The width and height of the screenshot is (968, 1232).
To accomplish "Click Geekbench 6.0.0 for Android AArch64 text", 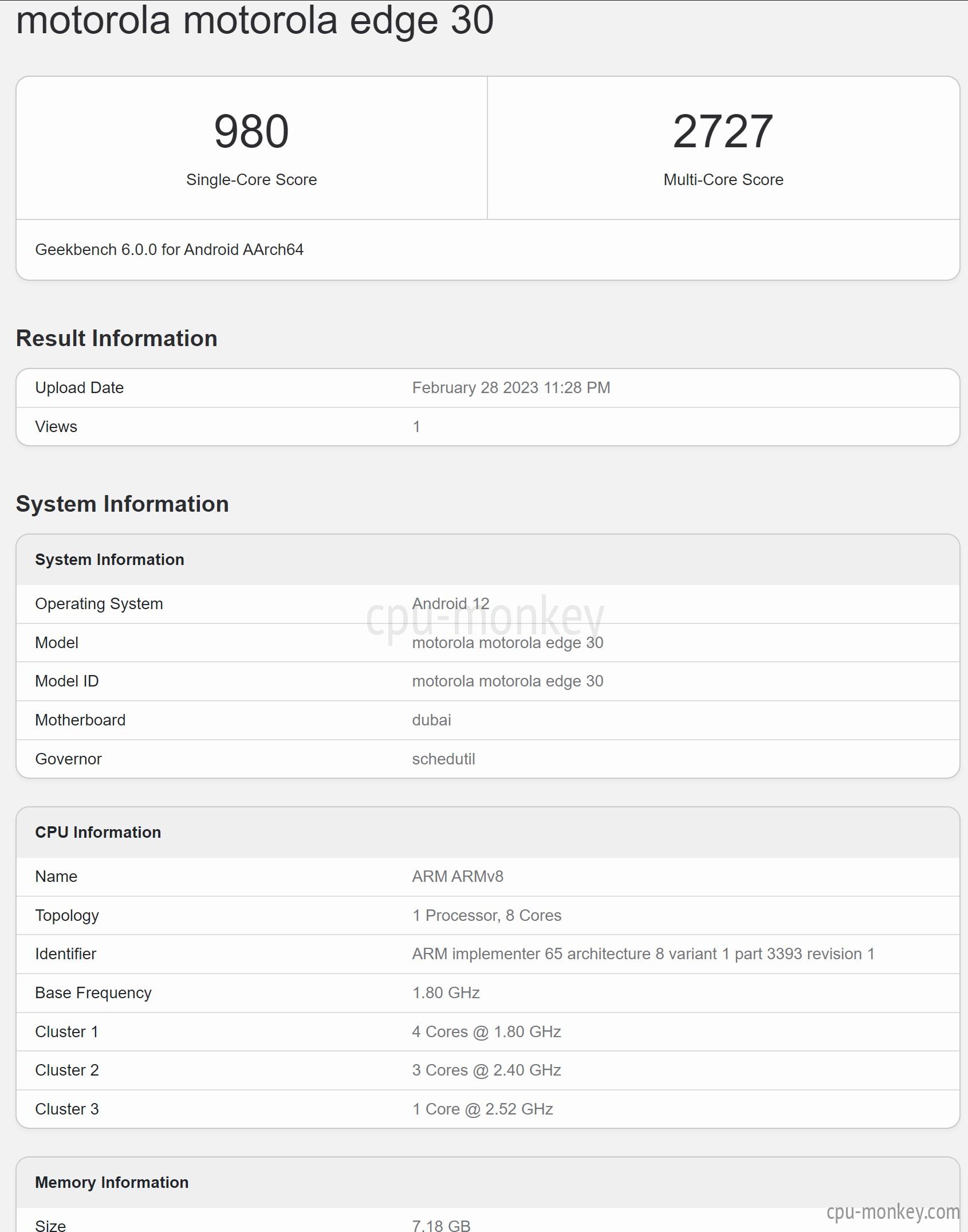I will pyautogui.click(x=169, y=249).
